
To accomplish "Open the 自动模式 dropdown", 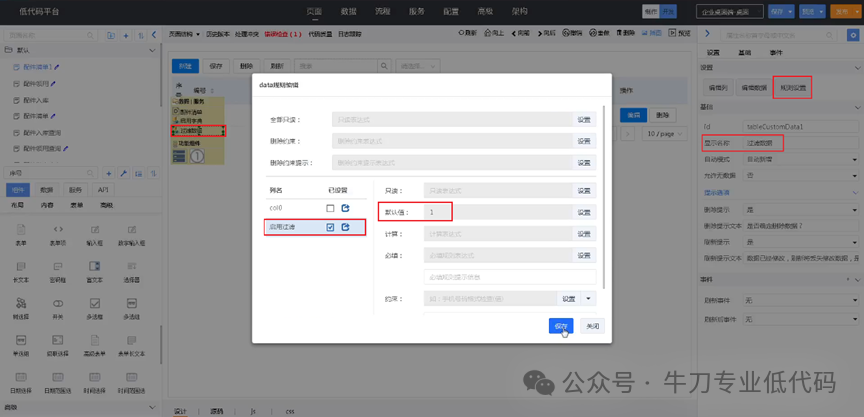I will (800, 159).
